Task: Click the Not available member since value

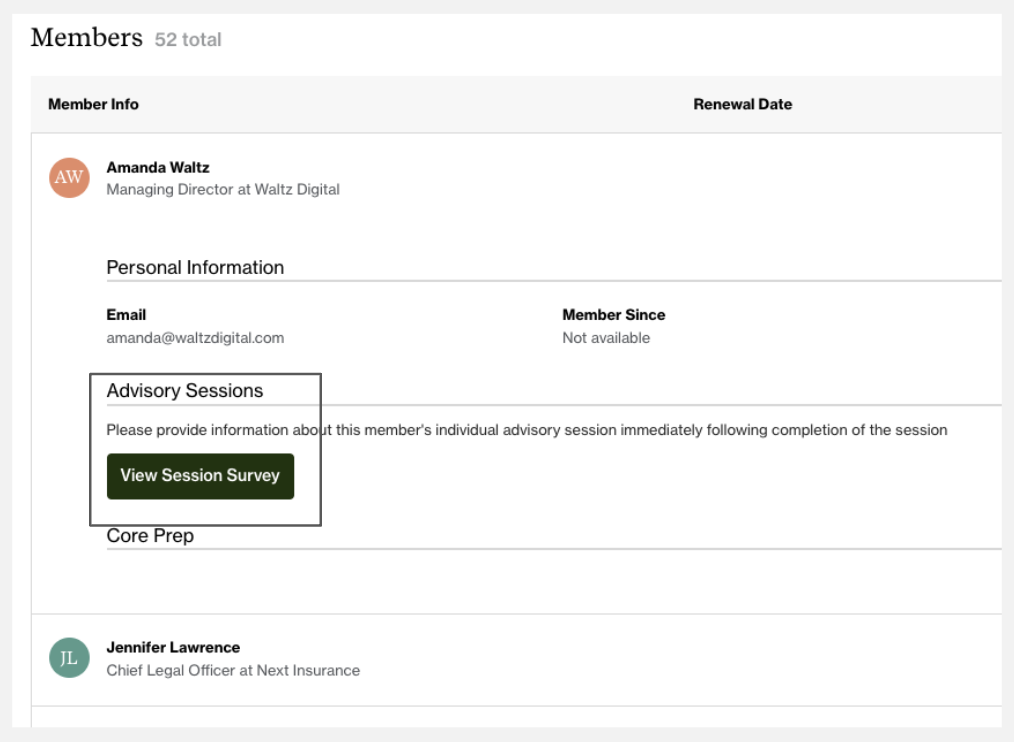Action: (x=606, y=338)
